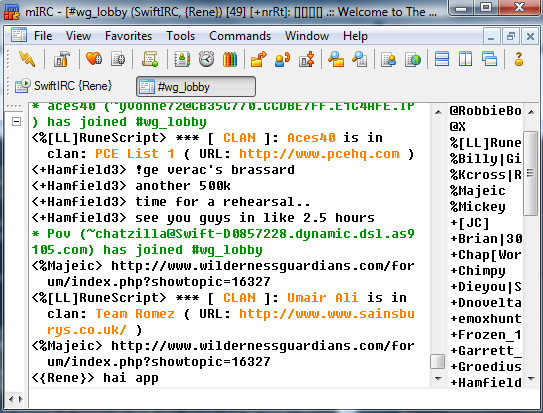The height and width of the screenshot is (413, 543).
Task: Tile windows vertically via toolbar icon
Action: pos(465,59)
